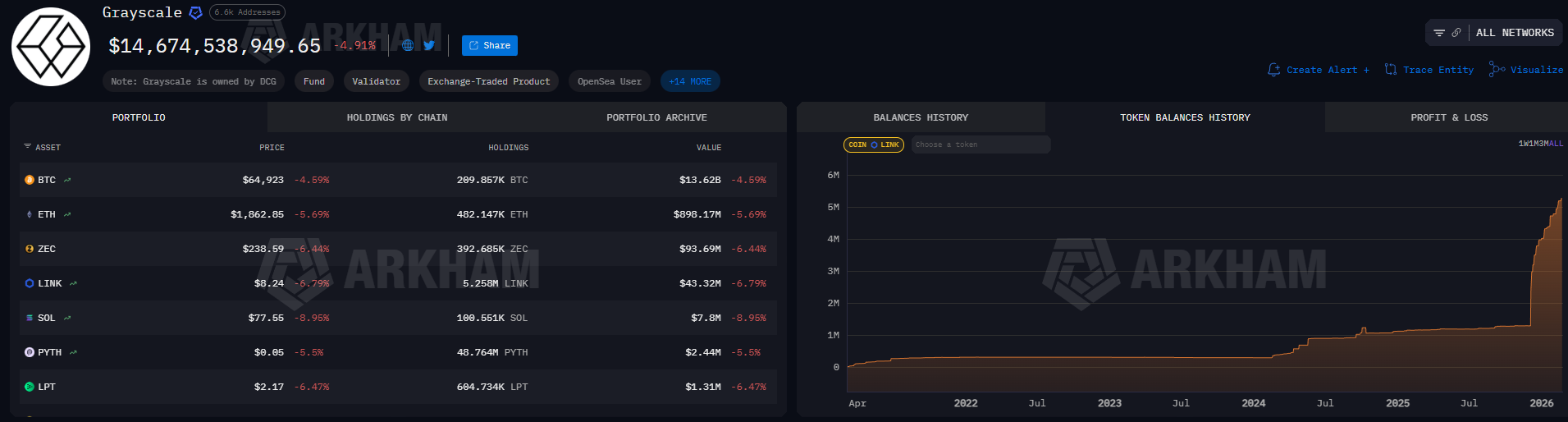Click the chain-link icon in the networks box
Screen dimensions: 1568x422
click(x=1456, y=33)
